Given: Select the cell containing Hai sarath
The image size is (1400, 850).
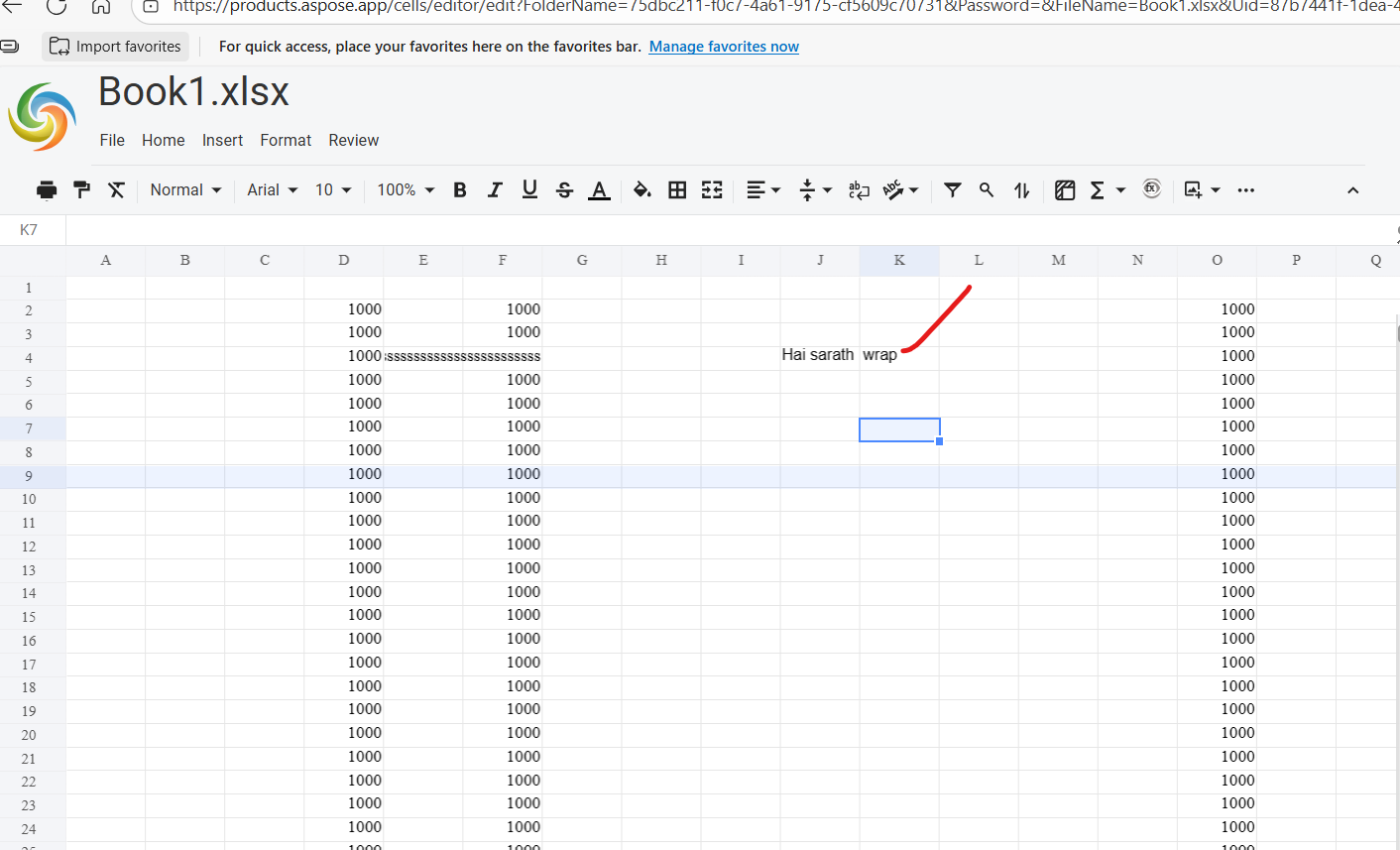Looking at the screenshot, I should (819, 355).
